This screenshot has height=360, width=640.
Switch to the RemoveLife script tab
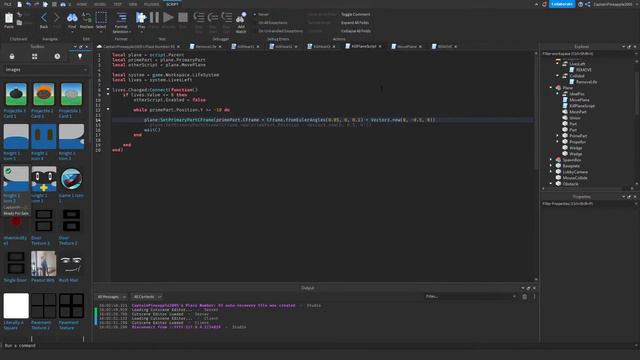(206, 47)
